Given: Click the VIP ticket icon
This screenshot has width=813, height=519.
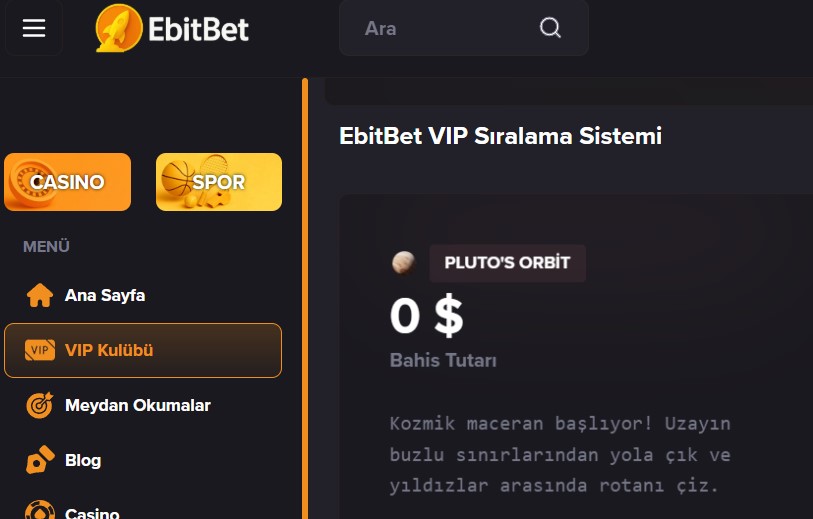Looking at the screenshot, I should point(39,351).
